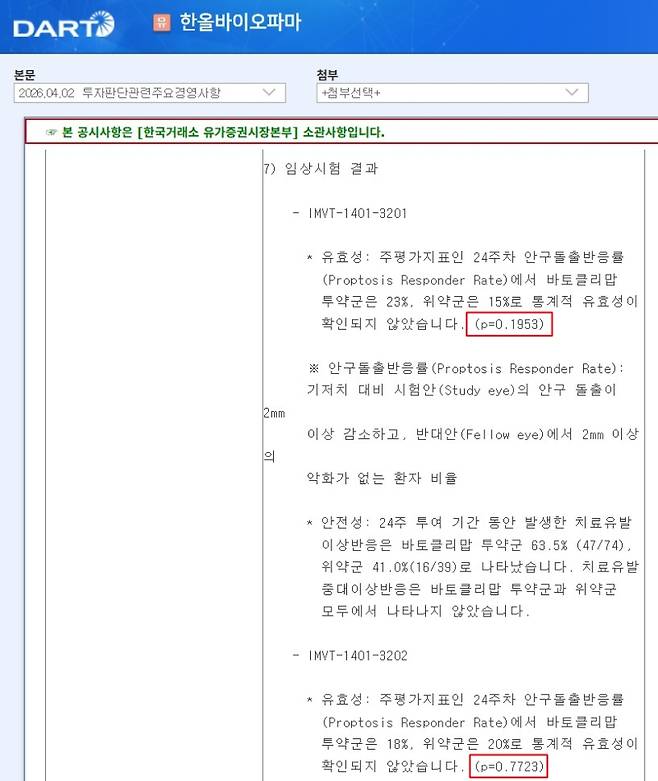Click the 모두에서 나타나지 않았습니다 line
658x781 pixels.
(x=425, y=611)
